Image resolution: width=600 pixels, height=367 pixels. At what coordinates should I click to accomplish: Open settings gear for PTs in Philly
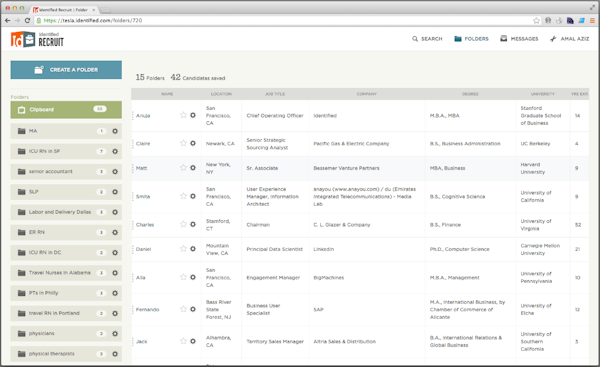(115, 293)
